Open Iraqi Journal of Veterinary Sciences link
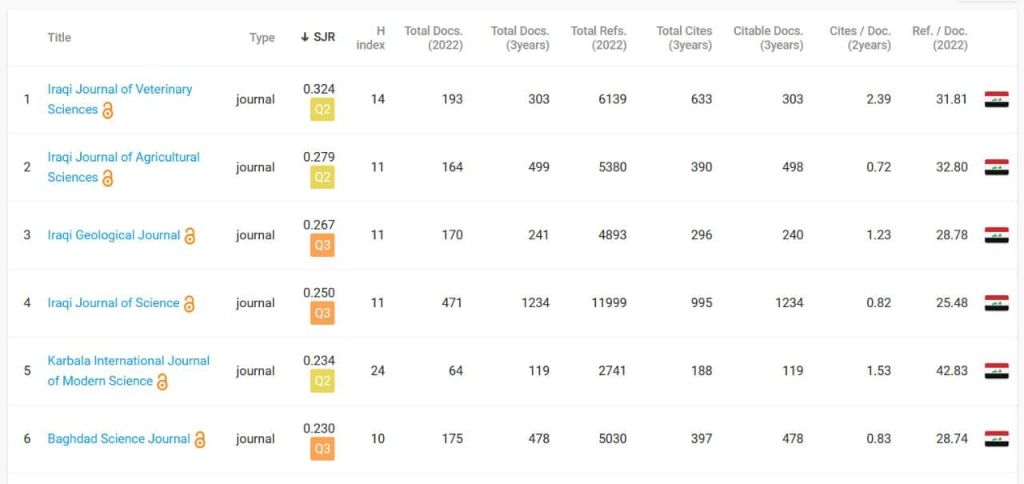The width and height of the screenshot is (1024, 484). (119, 89)
